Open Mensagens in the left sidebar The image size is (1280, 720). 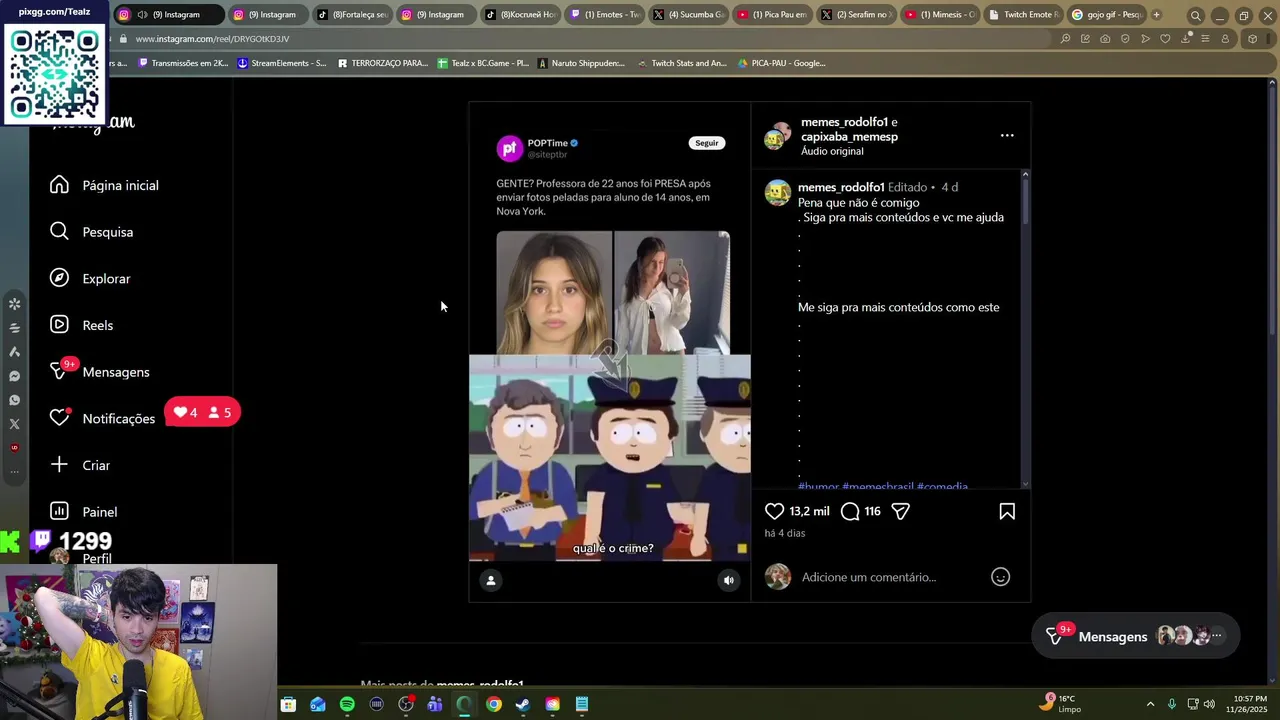pos(100,372)
